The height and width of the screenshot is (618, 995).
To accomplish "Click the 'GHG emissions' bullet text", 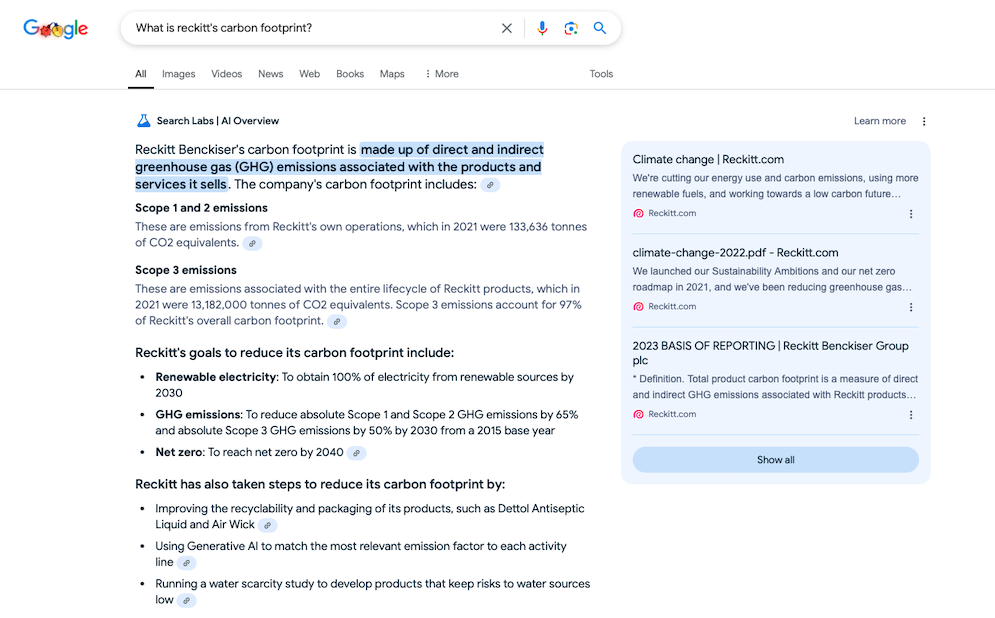I will [199, 415].
